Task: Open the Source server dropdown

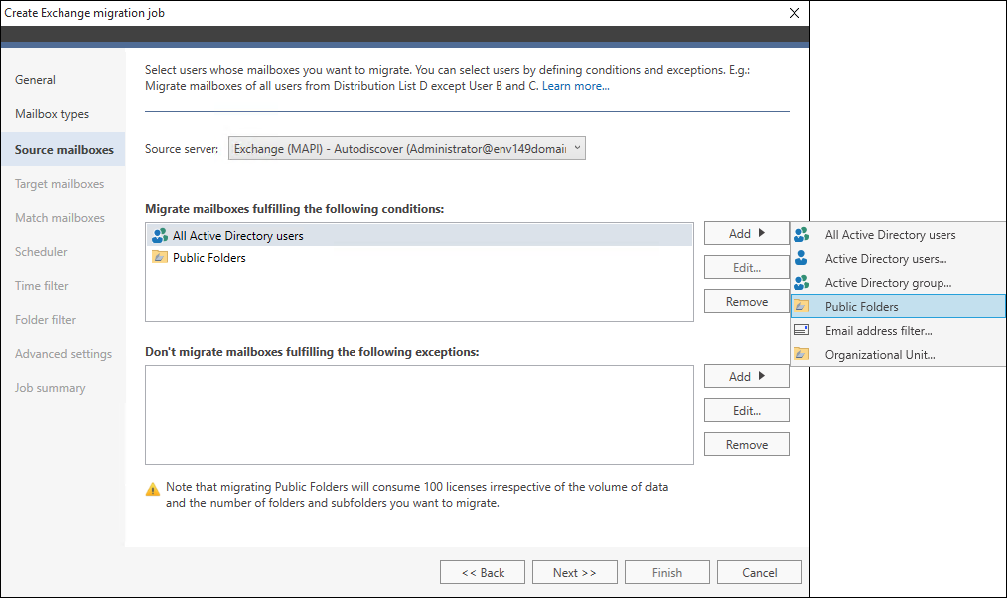Action: pyautogui.click(x=407, y=148)
